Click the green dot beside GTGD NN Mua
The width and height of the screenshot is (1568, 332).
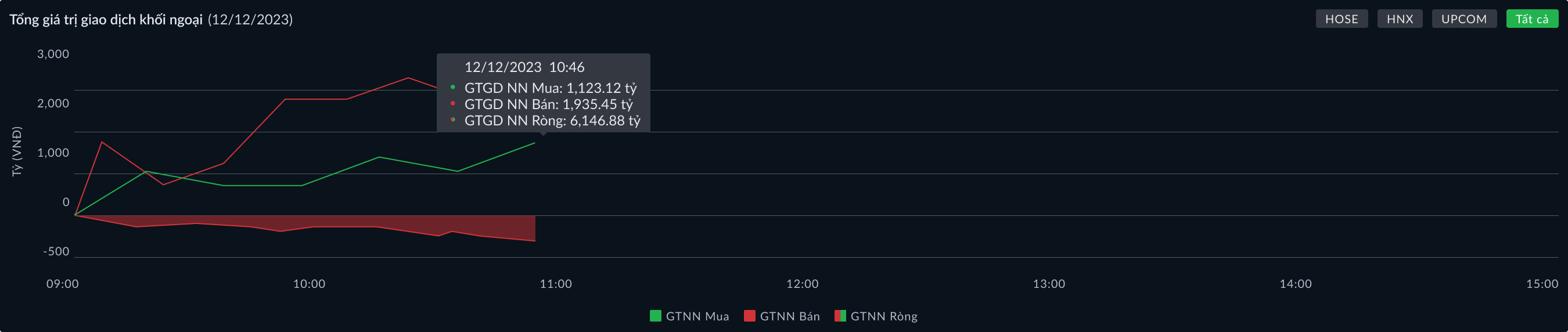point(453,88)
